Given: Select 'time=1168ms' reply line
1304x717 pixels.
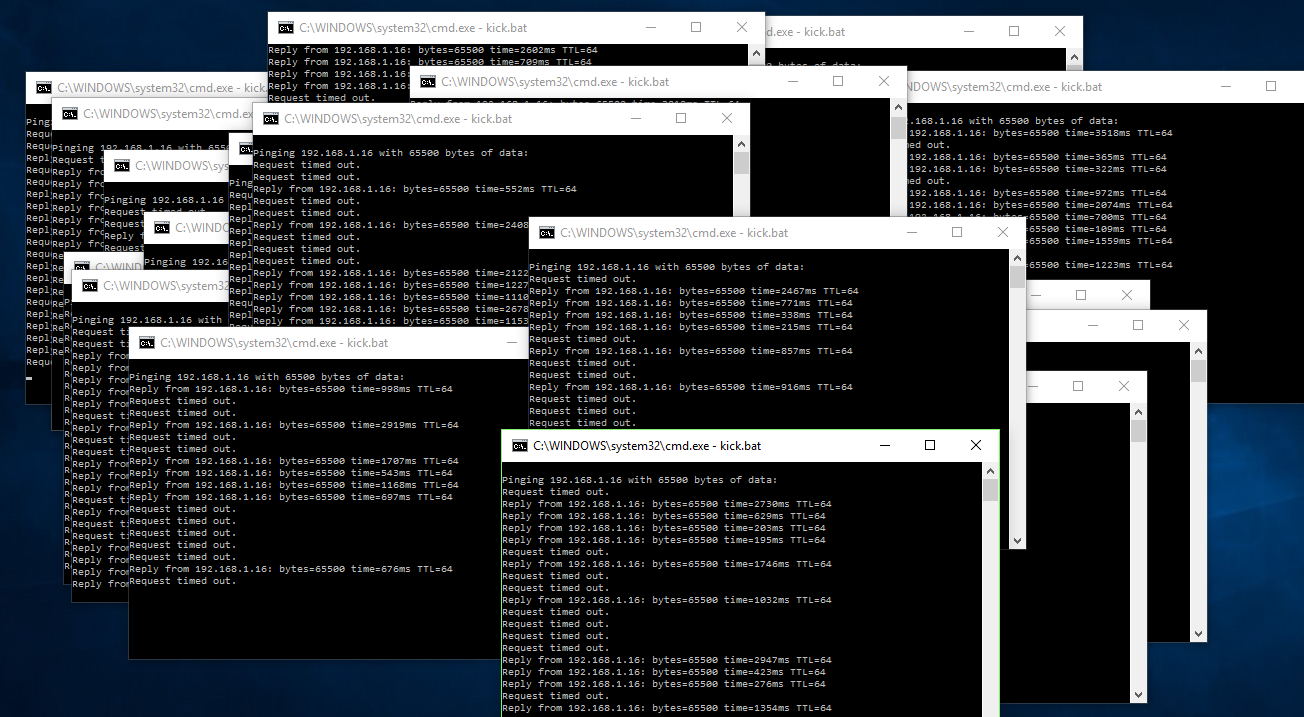Looking at the screenshot, I should click(x=294, y=485).
